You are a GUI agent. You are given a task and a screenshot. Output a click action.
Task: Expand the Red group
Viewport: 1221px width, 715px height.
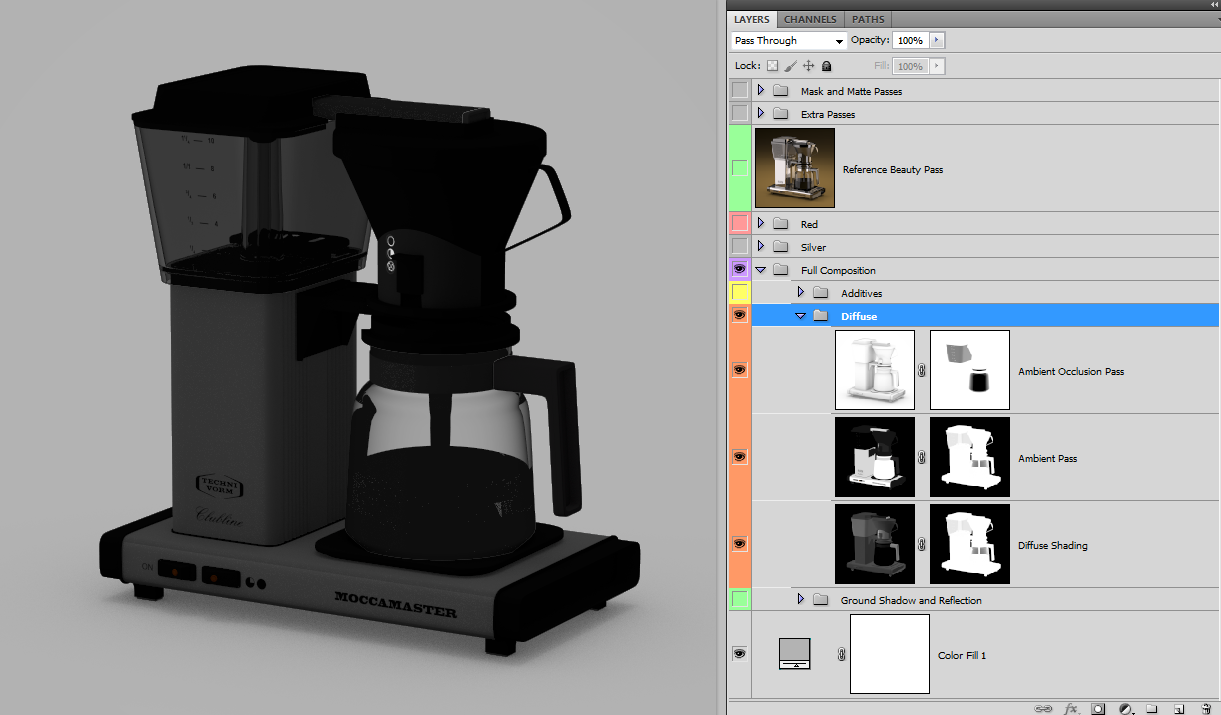[761, 223]
